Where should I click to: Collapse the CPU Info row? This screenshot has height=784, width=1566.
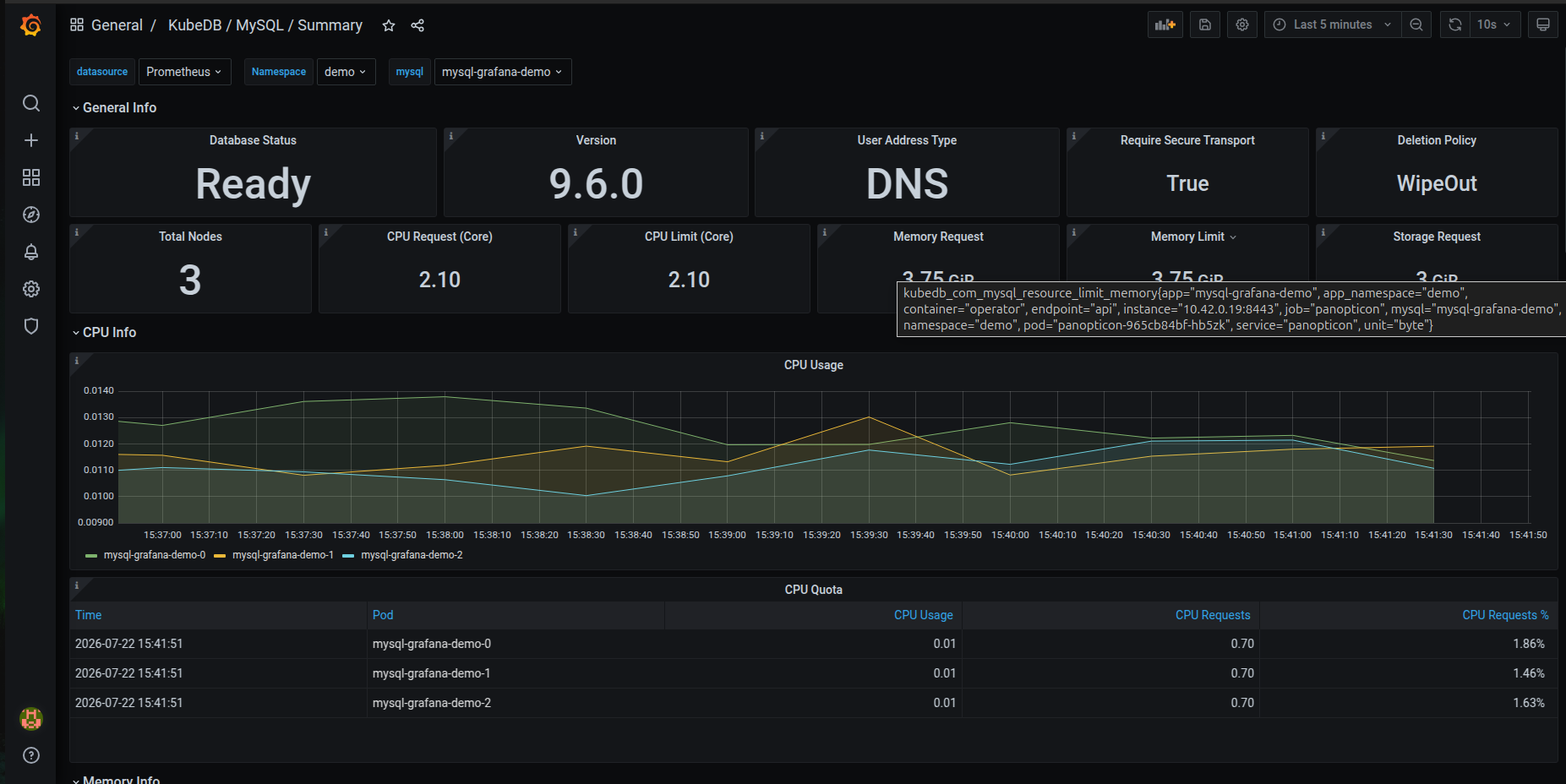[105, 332]
